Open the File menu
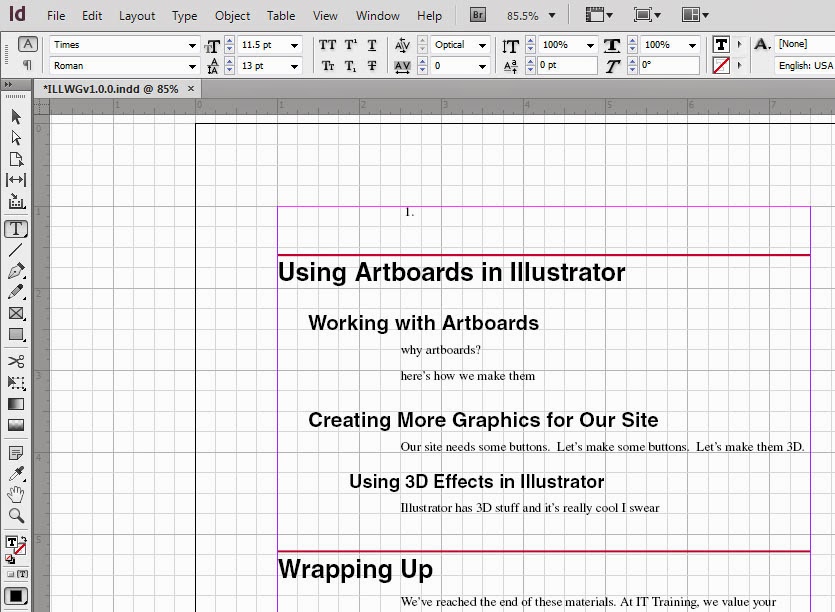This screenshot has height=612, width=835. (56, 16)
